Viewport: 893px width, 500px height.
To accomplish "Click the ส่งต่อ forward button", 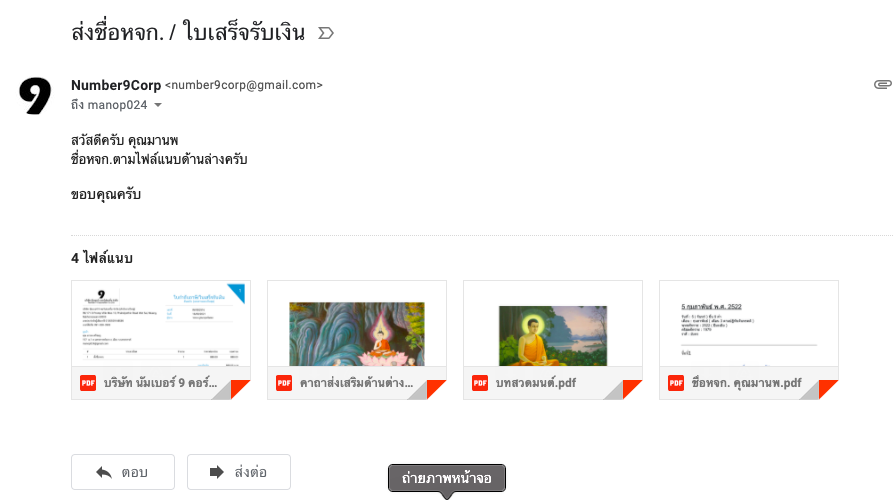I will pyautogui.click(x=239, y=472).
